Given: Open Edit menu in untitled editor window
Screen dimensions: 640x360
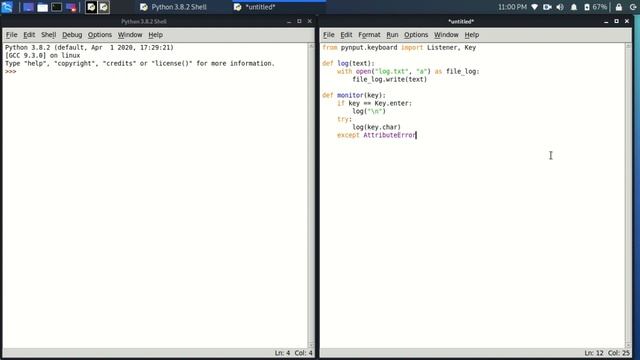Looking at the screenshot, I should click(346, 35).
